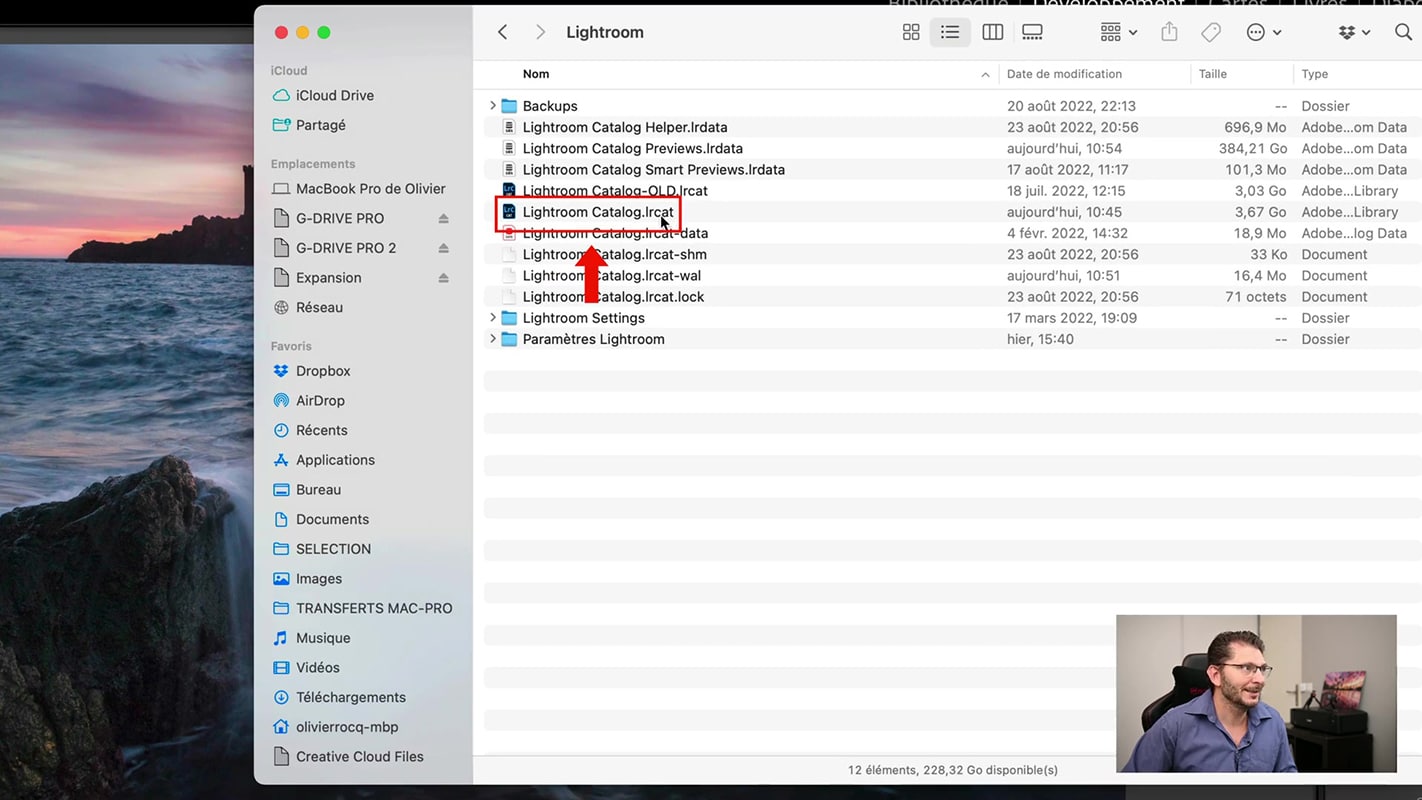Go forward with the Finder forward arrow
The image size is (1422, 800).
540,32
